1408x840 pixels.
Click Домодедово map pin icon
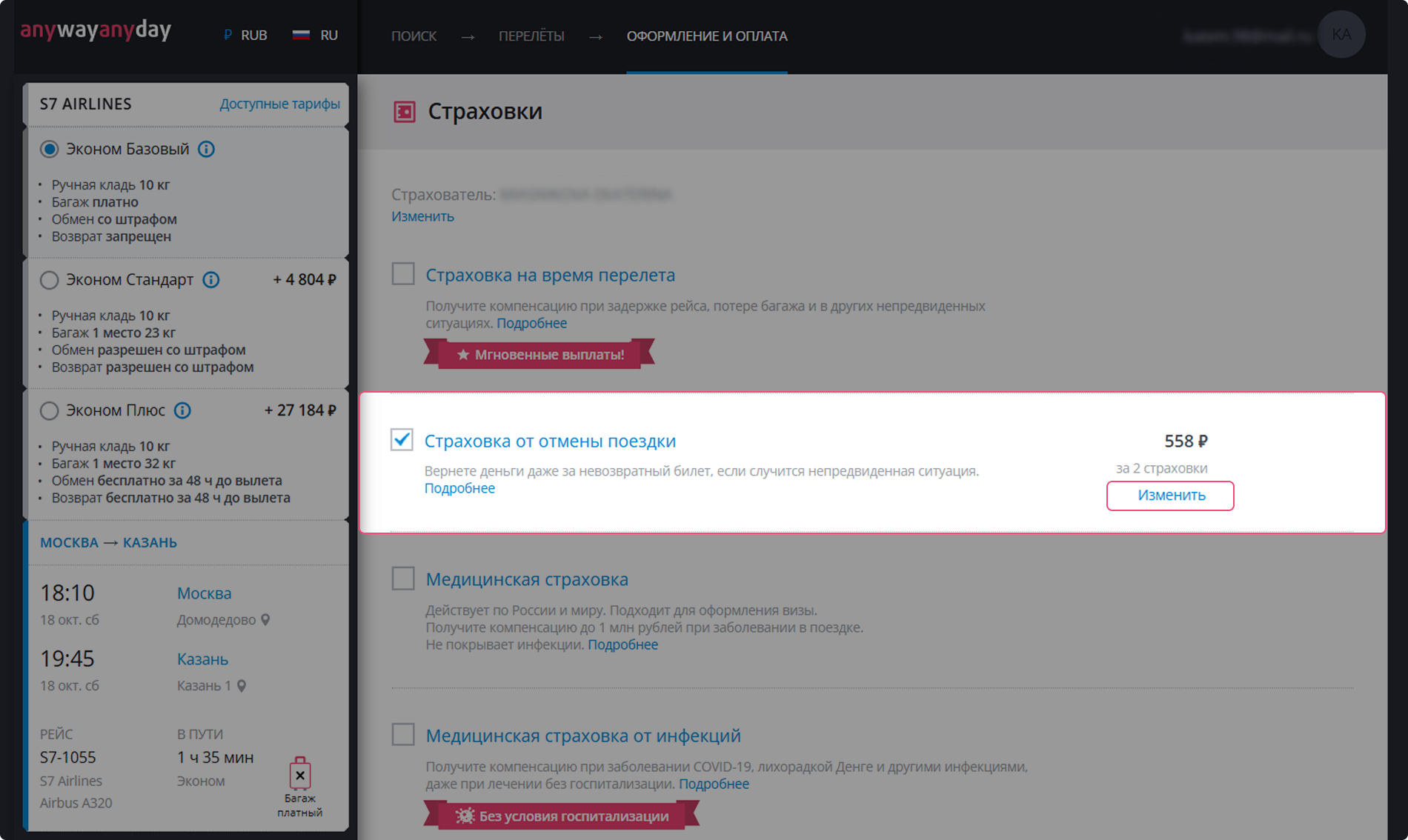pos(265,620)
